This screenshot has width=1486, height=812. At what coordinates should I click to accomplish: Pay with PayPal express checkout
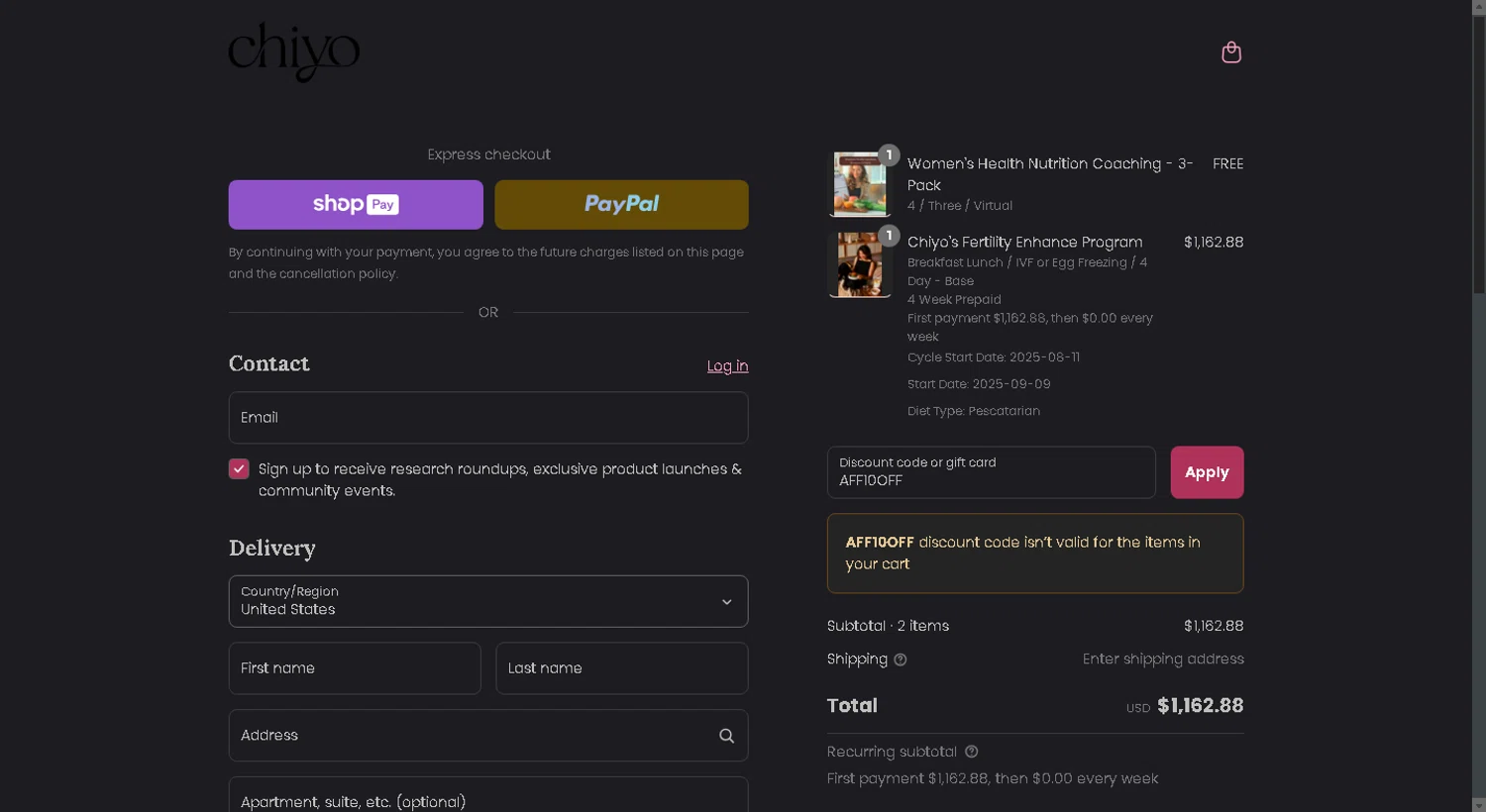[x=621, y=205]
